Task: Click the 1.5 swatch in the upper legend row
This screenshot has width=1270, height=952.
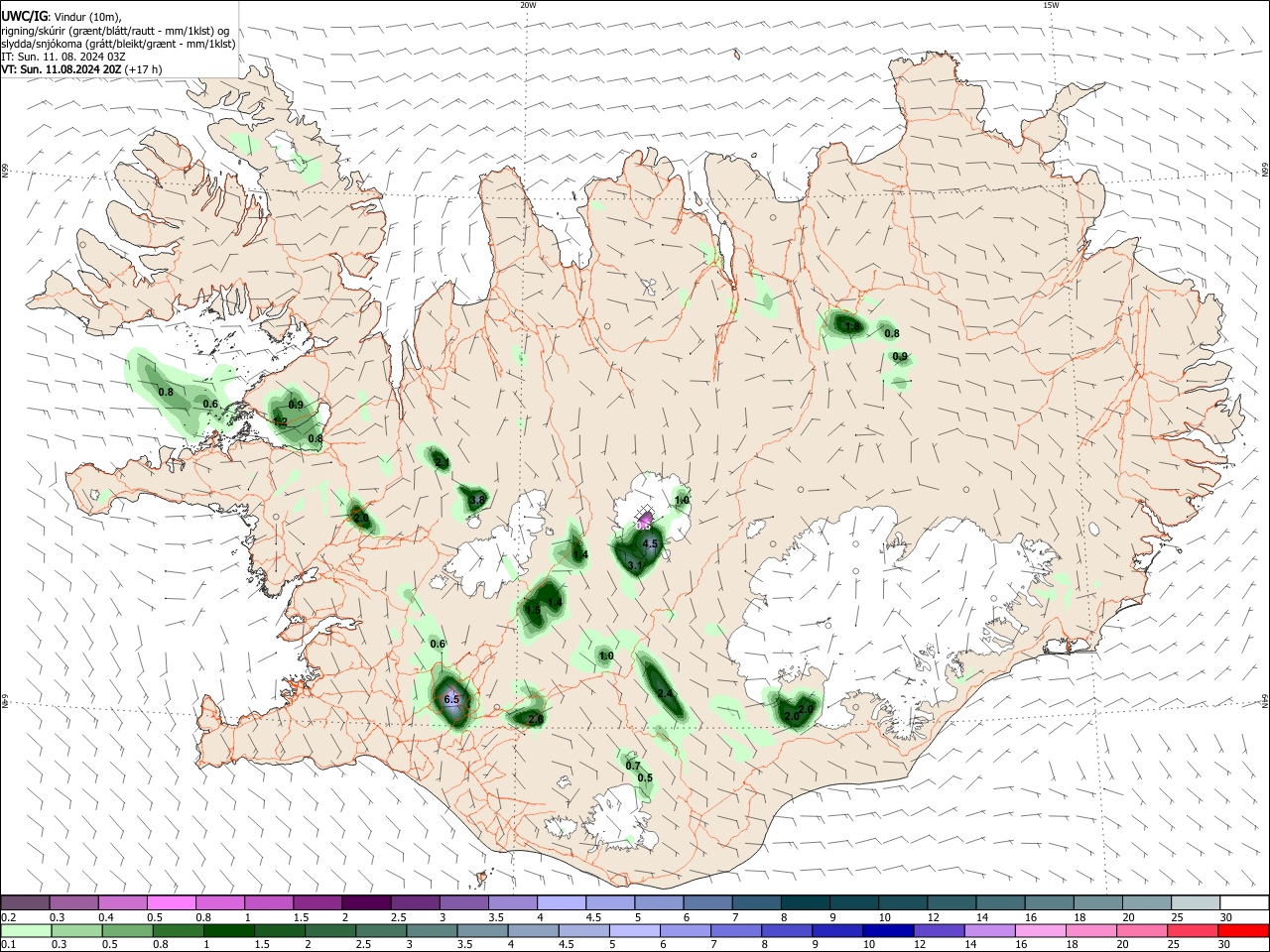Action: click(317, 902)
